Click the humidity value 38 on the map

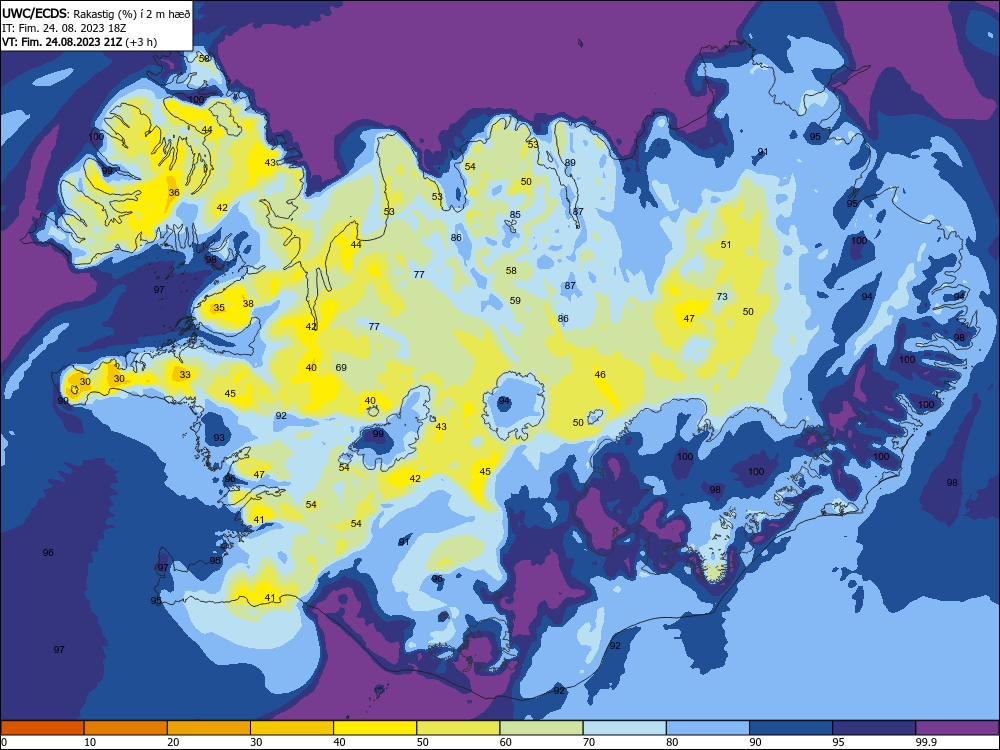[248, 304]
